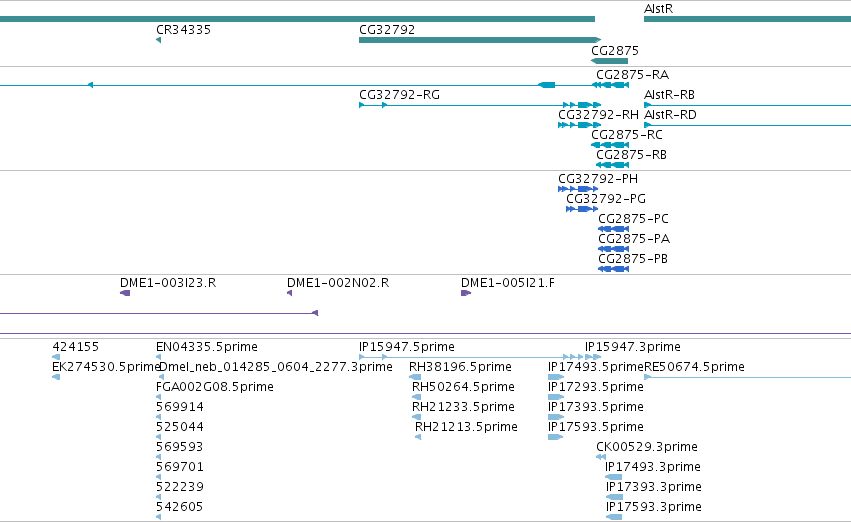Select the EK274530.5prime EST marker

click(56, 377)
